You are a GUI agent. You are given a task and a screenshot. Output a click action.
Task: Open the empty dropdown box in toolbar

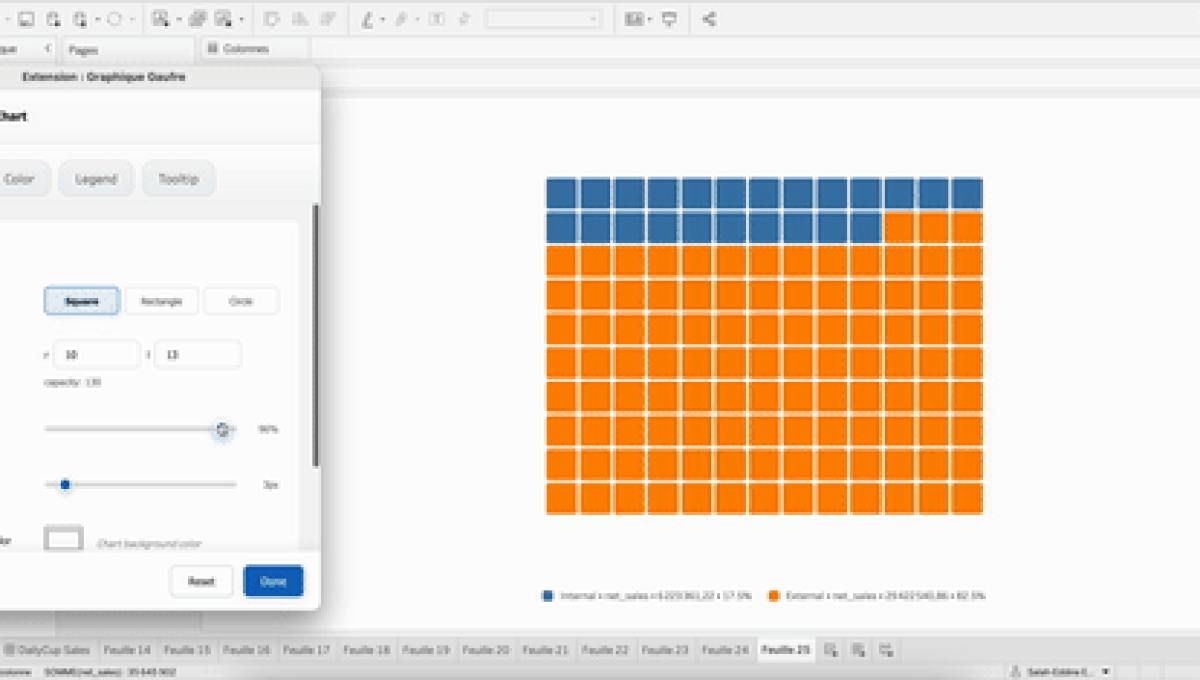(x=543, y=19)
